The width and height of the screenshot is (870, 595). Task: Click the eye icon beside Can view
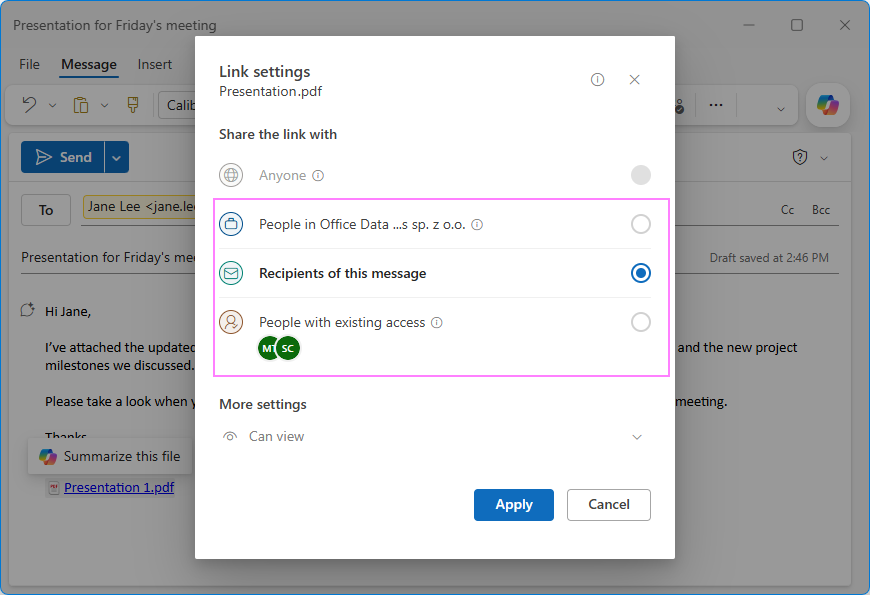(x=230, y=436)
